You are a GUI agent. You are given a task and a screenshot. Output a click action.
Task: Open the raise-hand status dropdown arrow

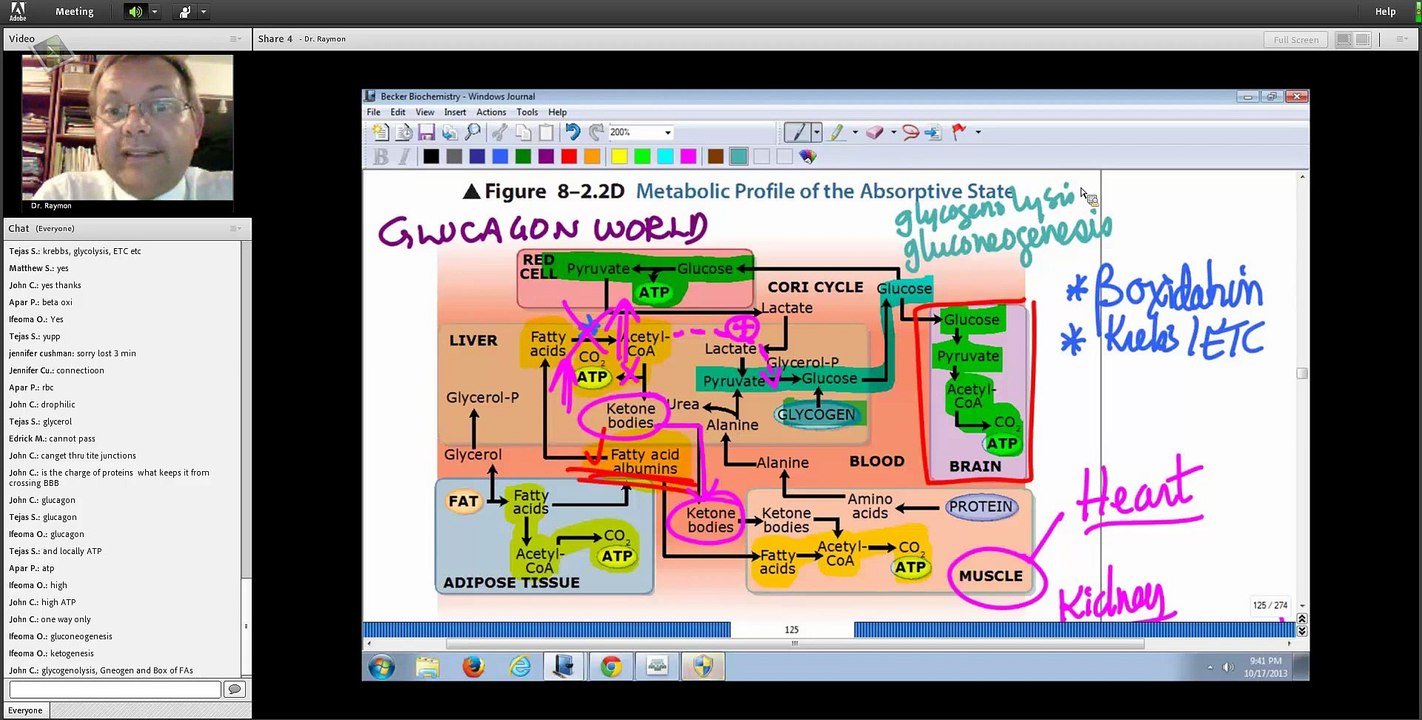point(204,12)
